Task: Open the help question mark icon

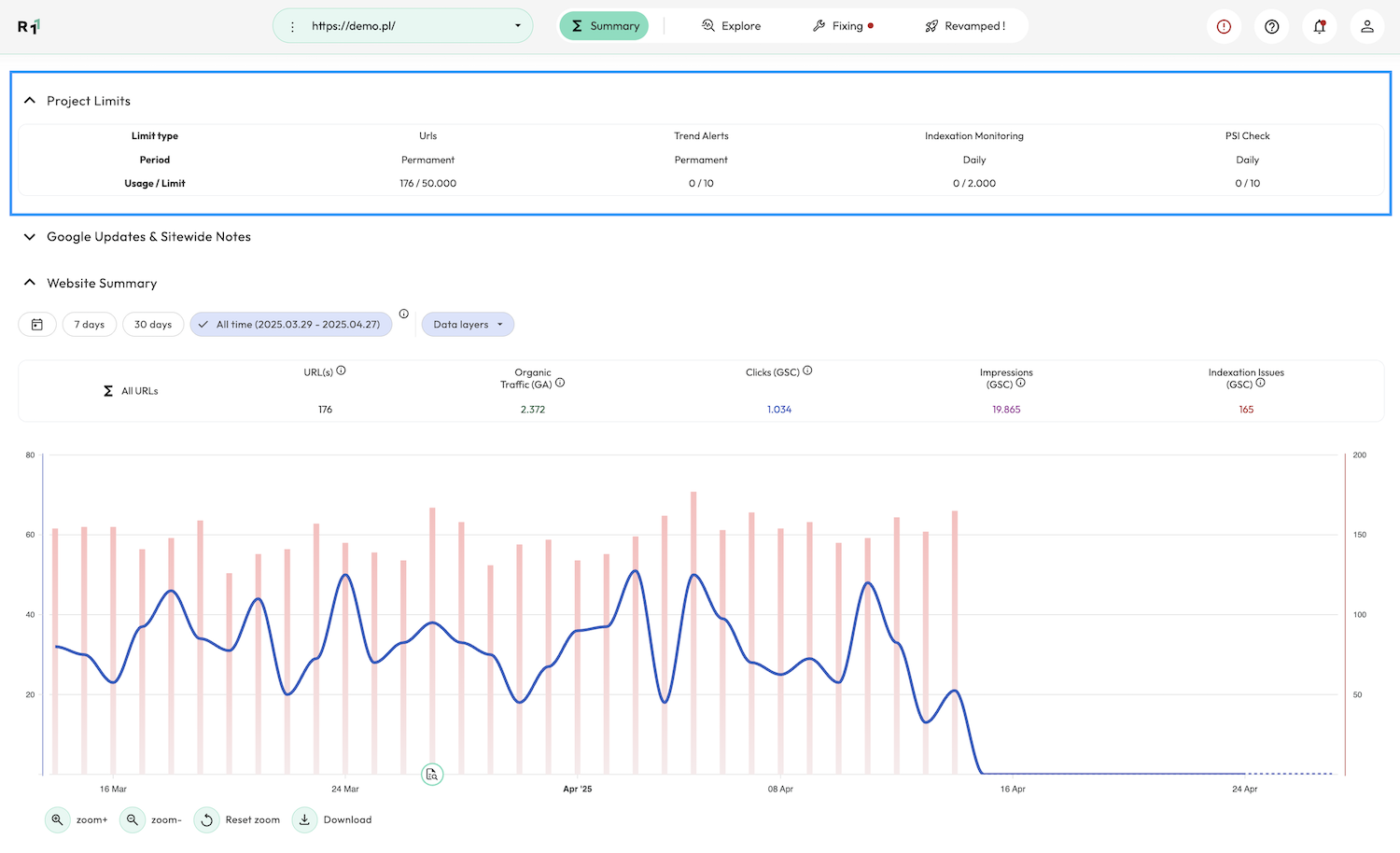Action: click(x=1271, y=26)
